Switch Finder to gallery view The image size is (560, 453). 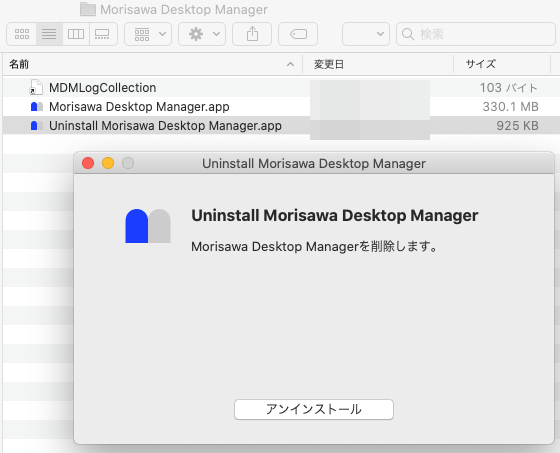[103, 34]
